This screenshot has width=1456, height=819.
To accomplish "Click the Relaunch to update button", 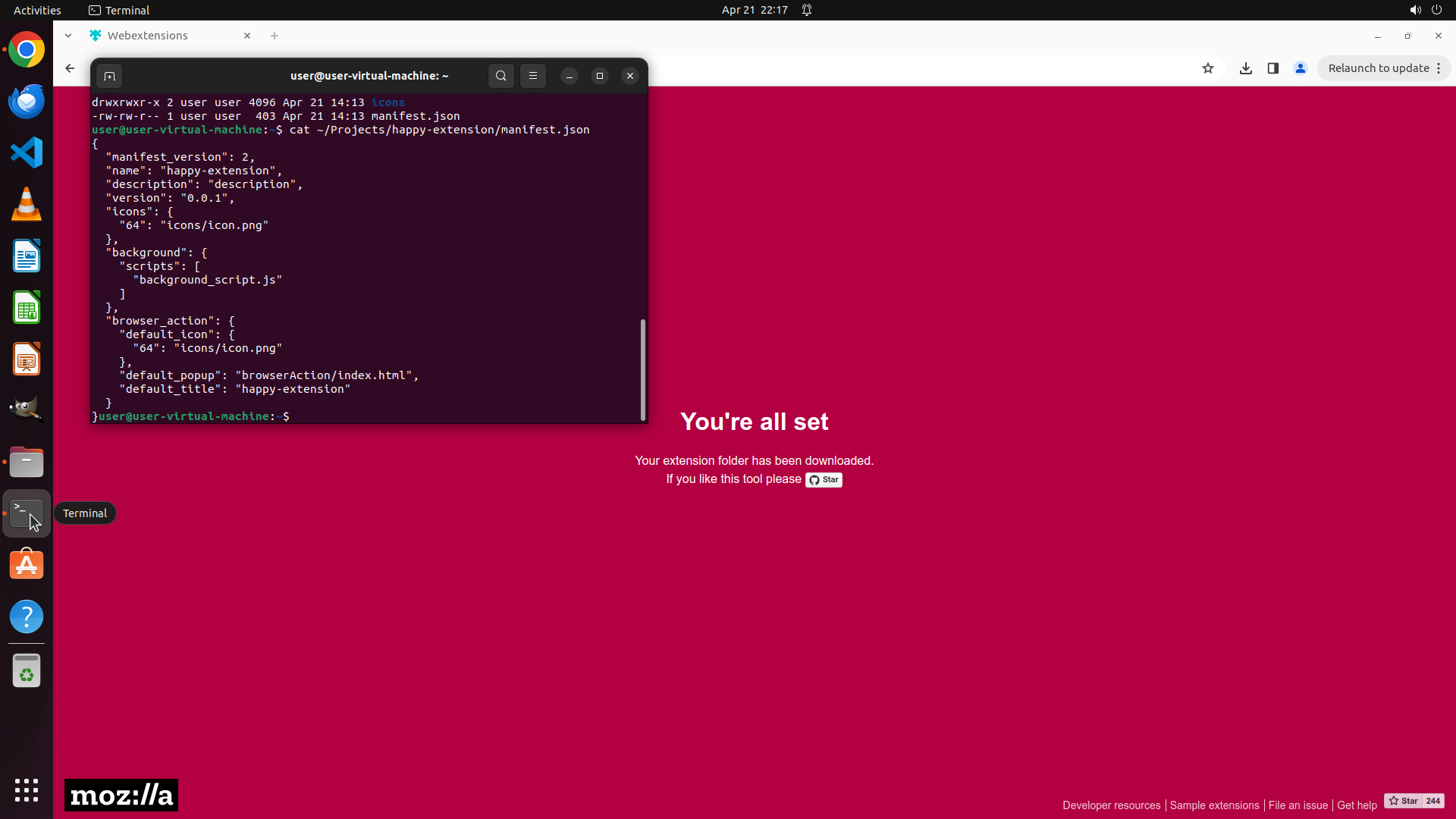I will pos(1378,68).
